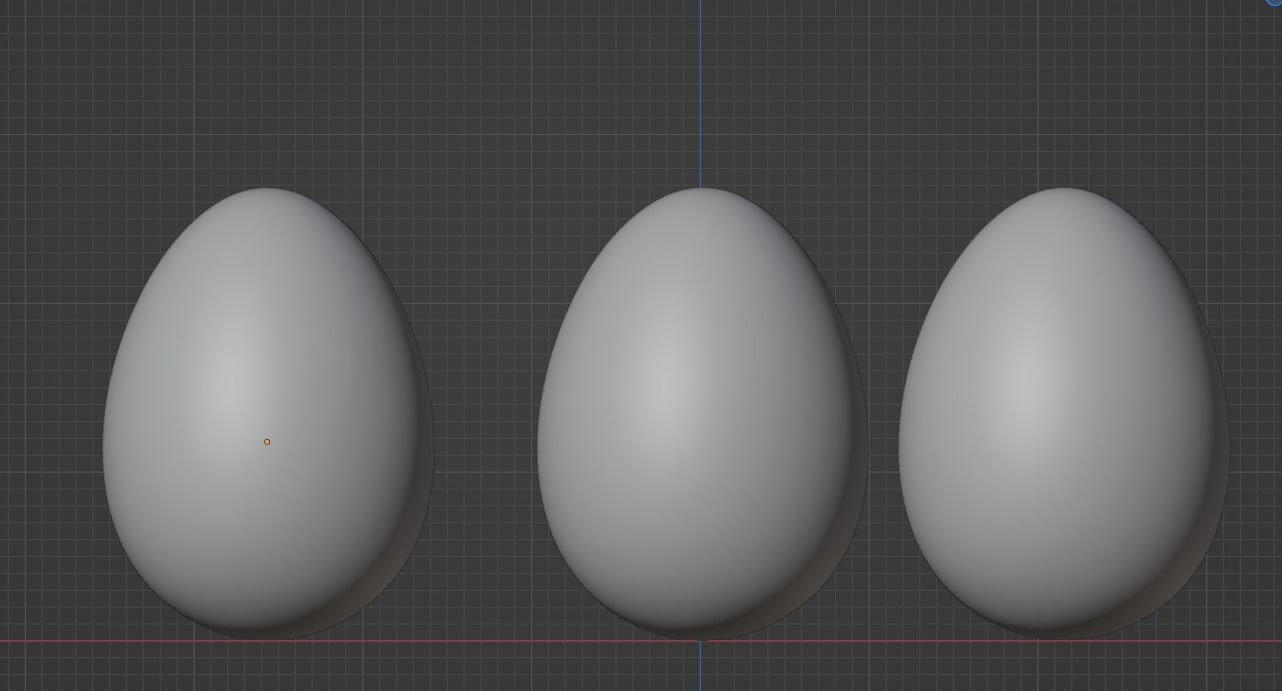The width and height of the screenshot is (1282, 691).
Task: Select the middle egg object
Action: 701,413
